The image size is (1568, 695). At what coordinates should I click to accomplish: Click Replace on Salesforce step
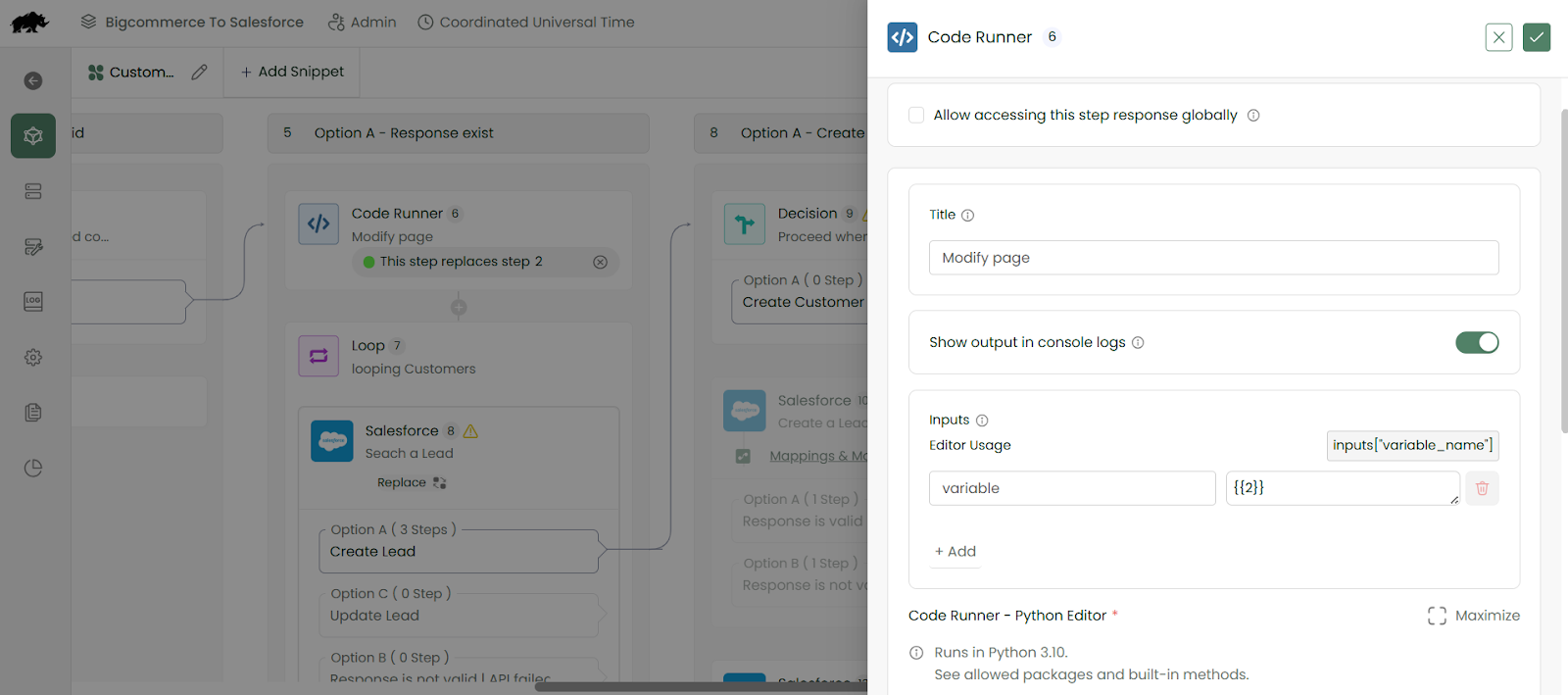point(412,482)
